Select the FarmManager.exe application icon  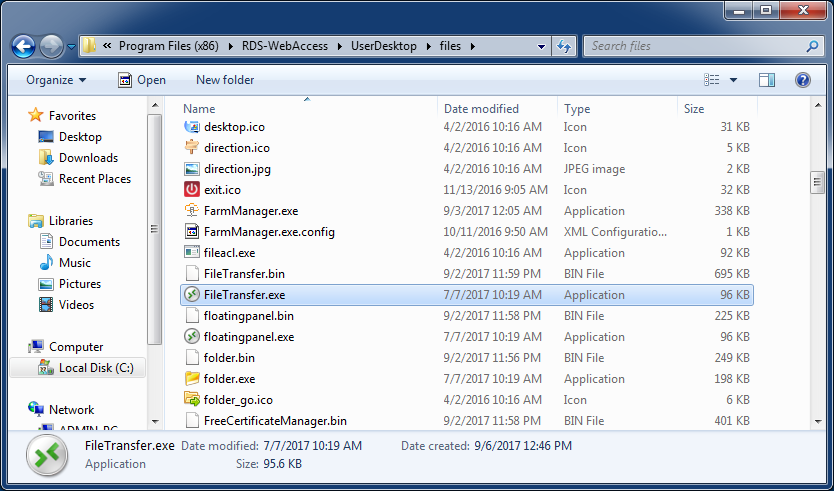click(x=191, y=211)
